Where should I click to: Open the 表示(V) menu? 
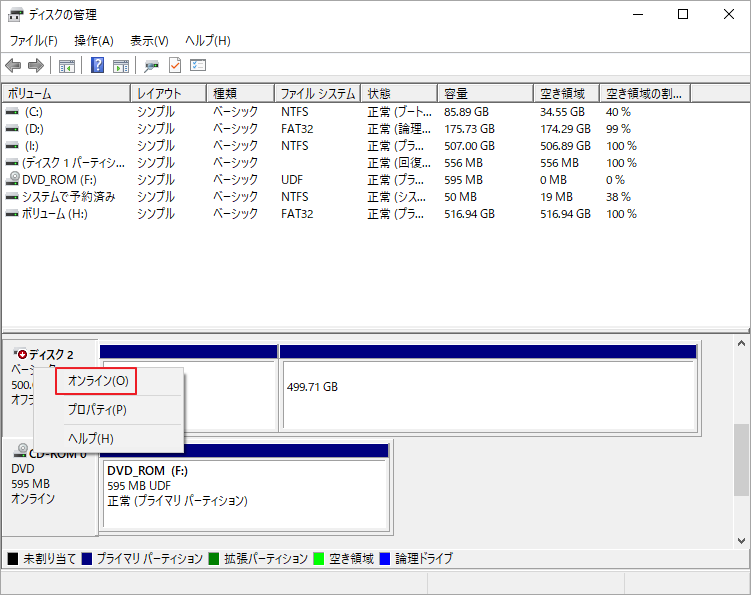point(149,41)
